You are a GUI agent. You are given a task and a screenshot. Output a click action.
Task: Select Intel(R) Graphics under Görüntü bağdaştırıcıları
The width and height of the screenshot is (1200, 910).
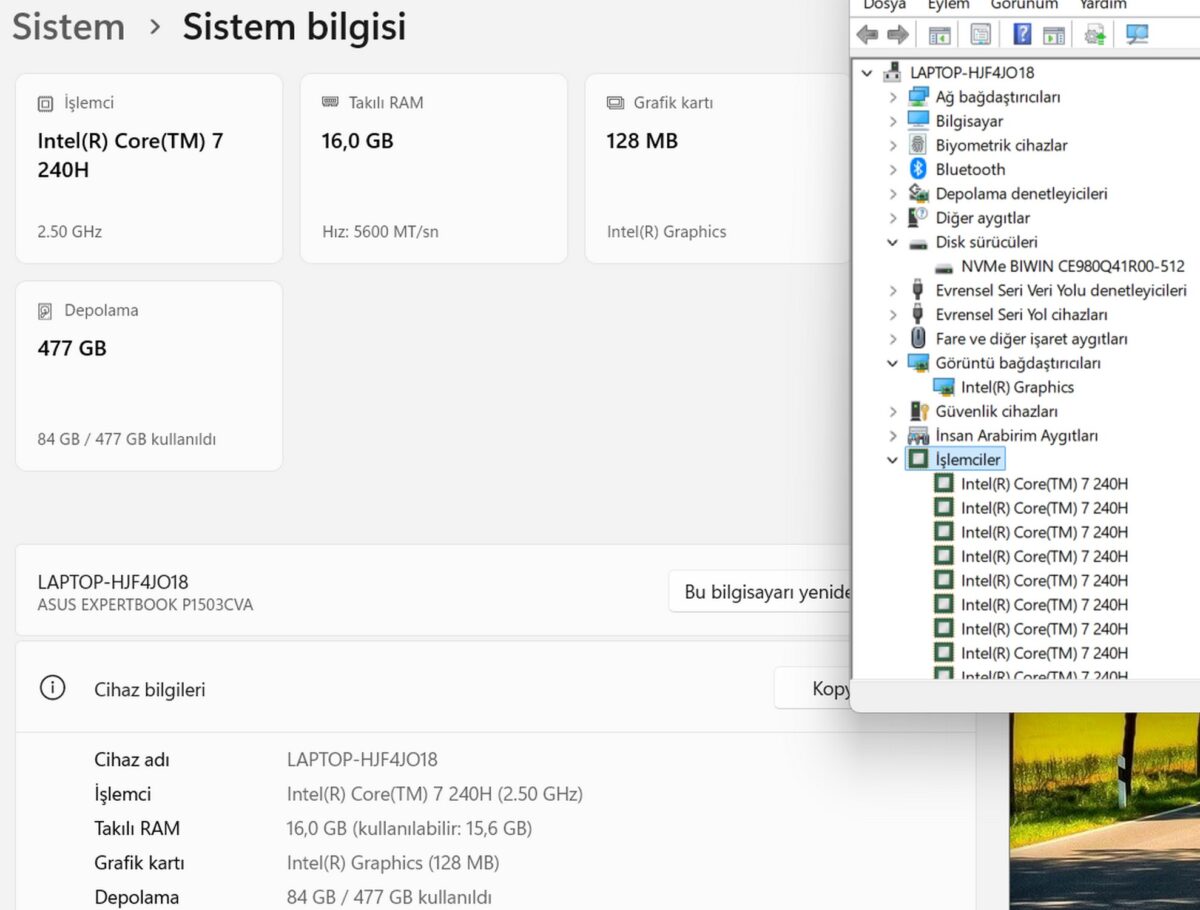[1017, 387]
